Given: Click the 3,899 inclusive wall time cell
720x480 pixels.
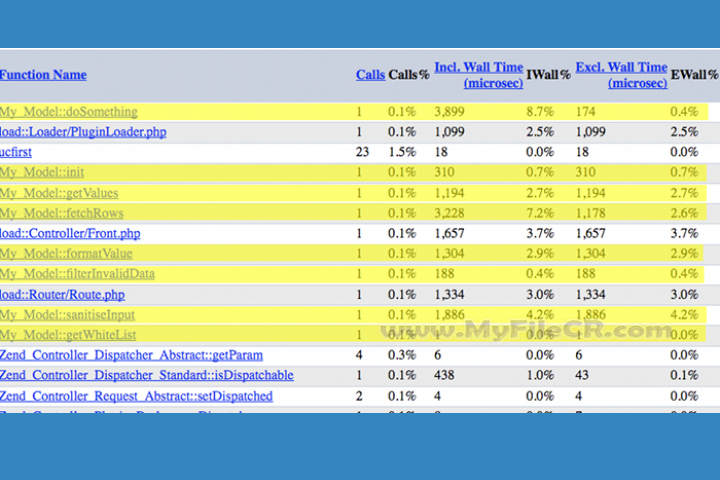Looking at the screenshot, I should point(450,112).
